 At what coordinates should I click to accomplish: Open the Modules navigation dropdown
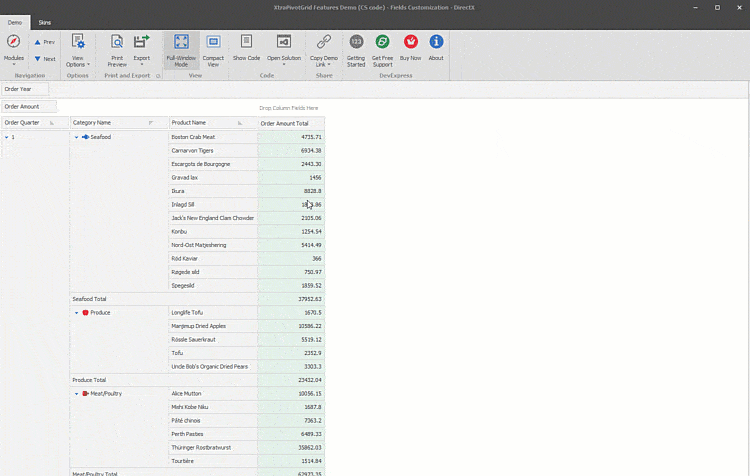[x=13, y=48]
